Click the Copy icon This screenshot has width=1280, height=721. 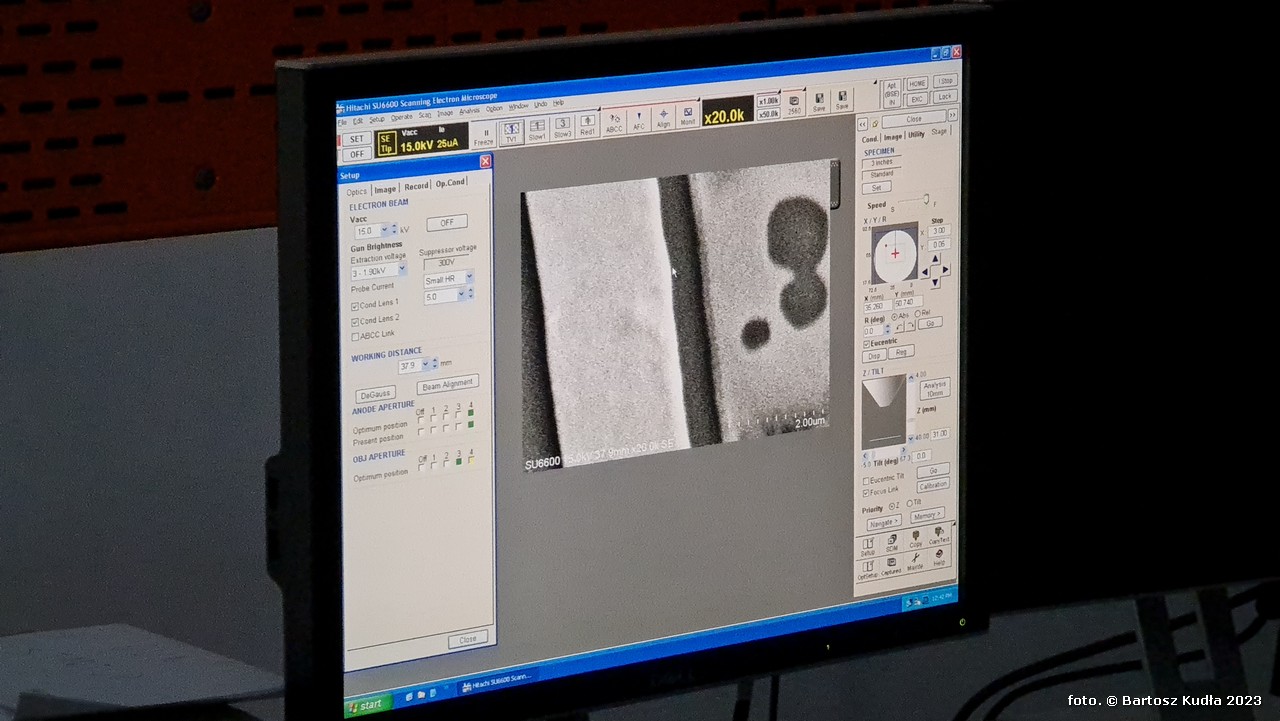(915, 539)
